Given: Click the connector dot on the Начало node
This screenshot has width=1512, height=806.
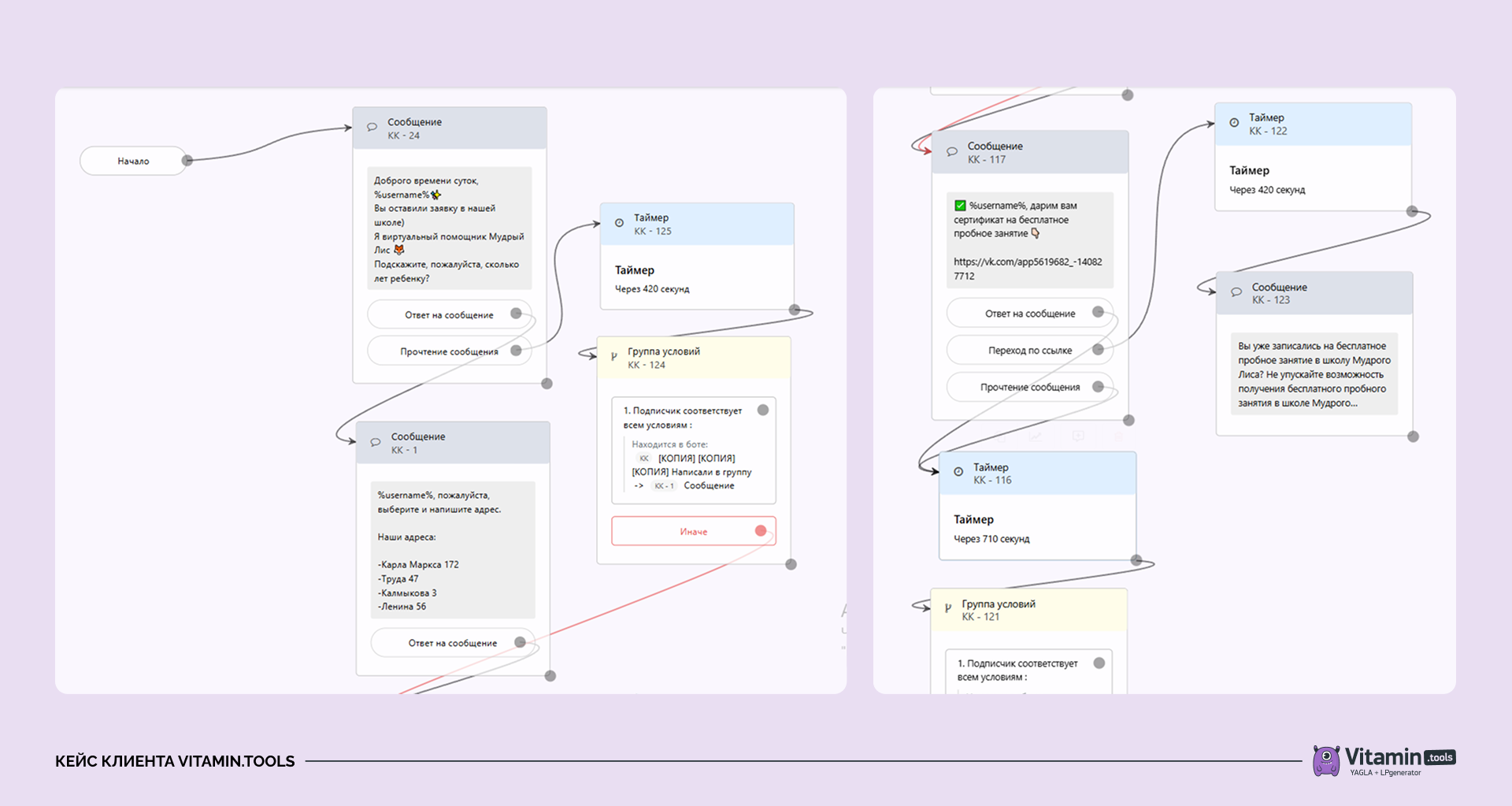Looking at the screenshot, I should tap(187, 161).
